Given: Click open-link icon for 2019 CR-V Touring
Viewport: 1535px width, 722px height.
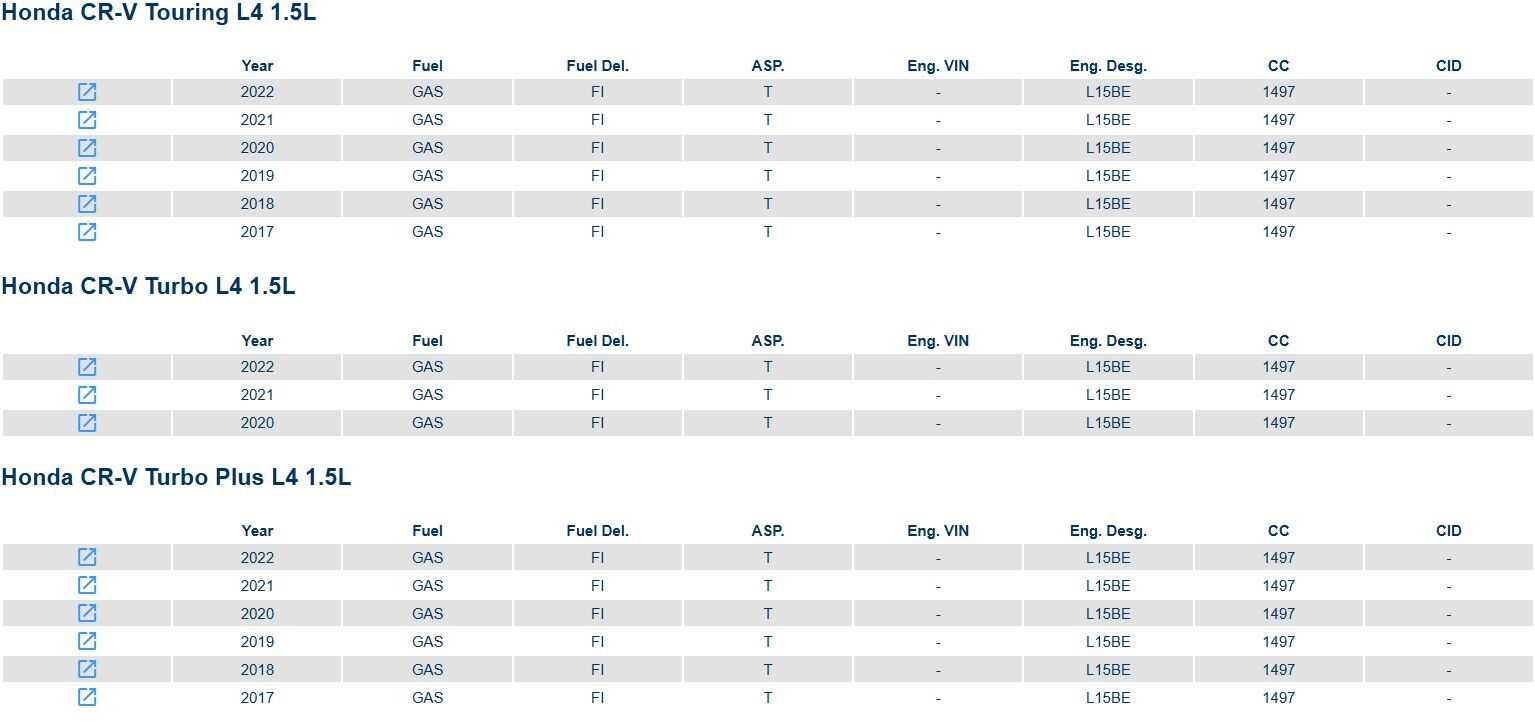Looking at the screenshot, I should coord(87,176).
